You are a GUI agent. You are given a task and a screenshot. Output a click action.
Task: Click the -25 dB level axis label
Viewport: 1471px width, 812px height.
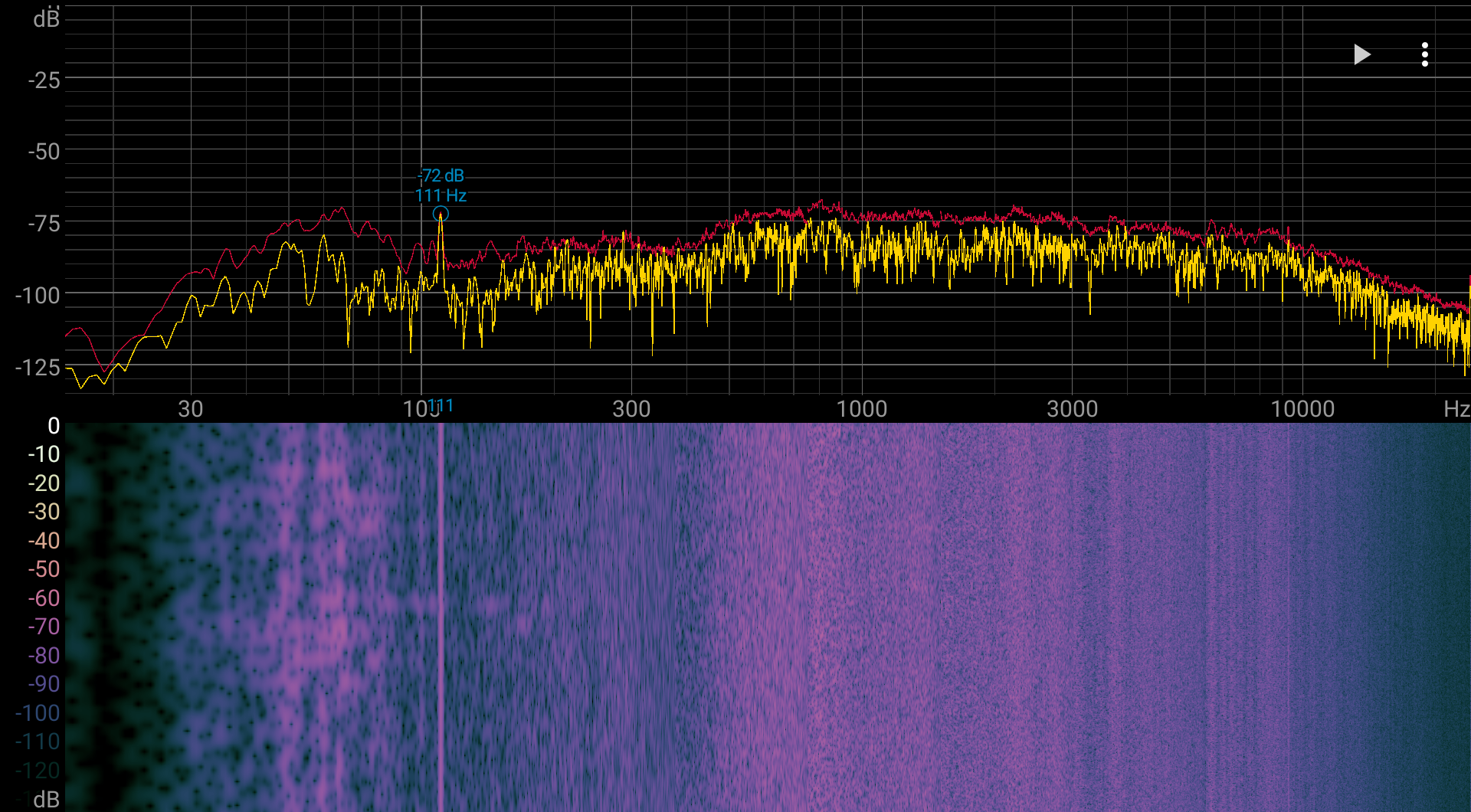tap(44, 80)
